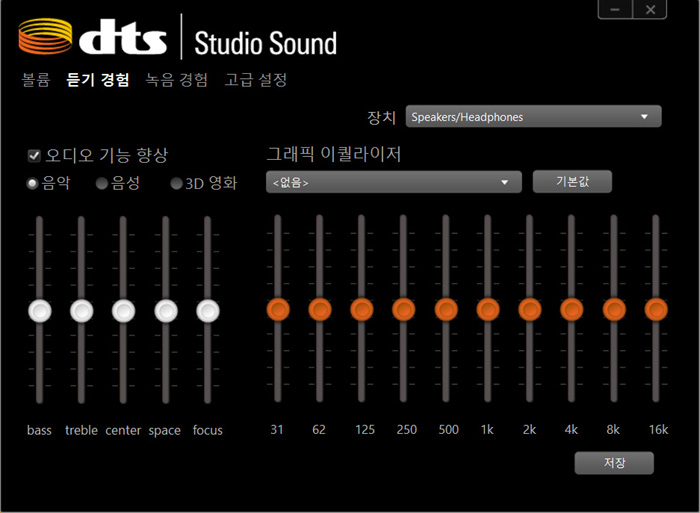Click the 16k equalizer band knob

[656, 310]
